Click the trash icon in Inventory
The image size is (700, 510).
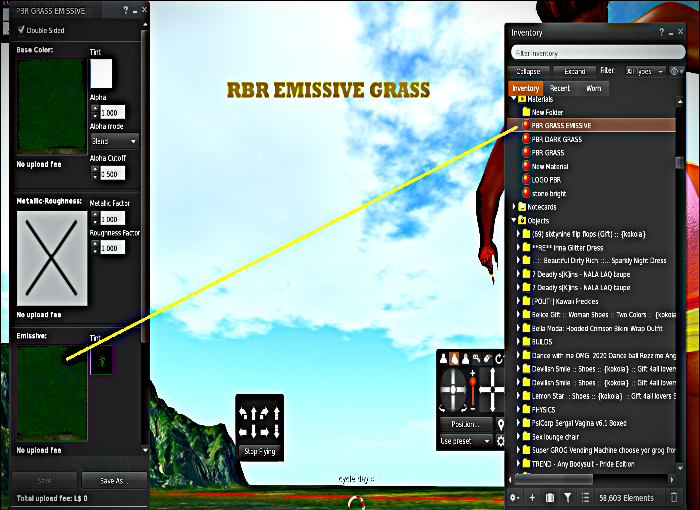[x=674, y=497]
